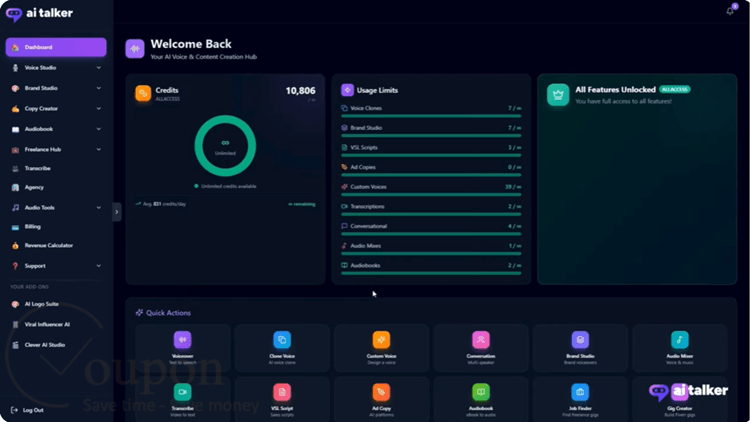Viewport: 750px width, 422px height.
Task: Click the Audiobooks usage progress bar
Action: point(431,274)
